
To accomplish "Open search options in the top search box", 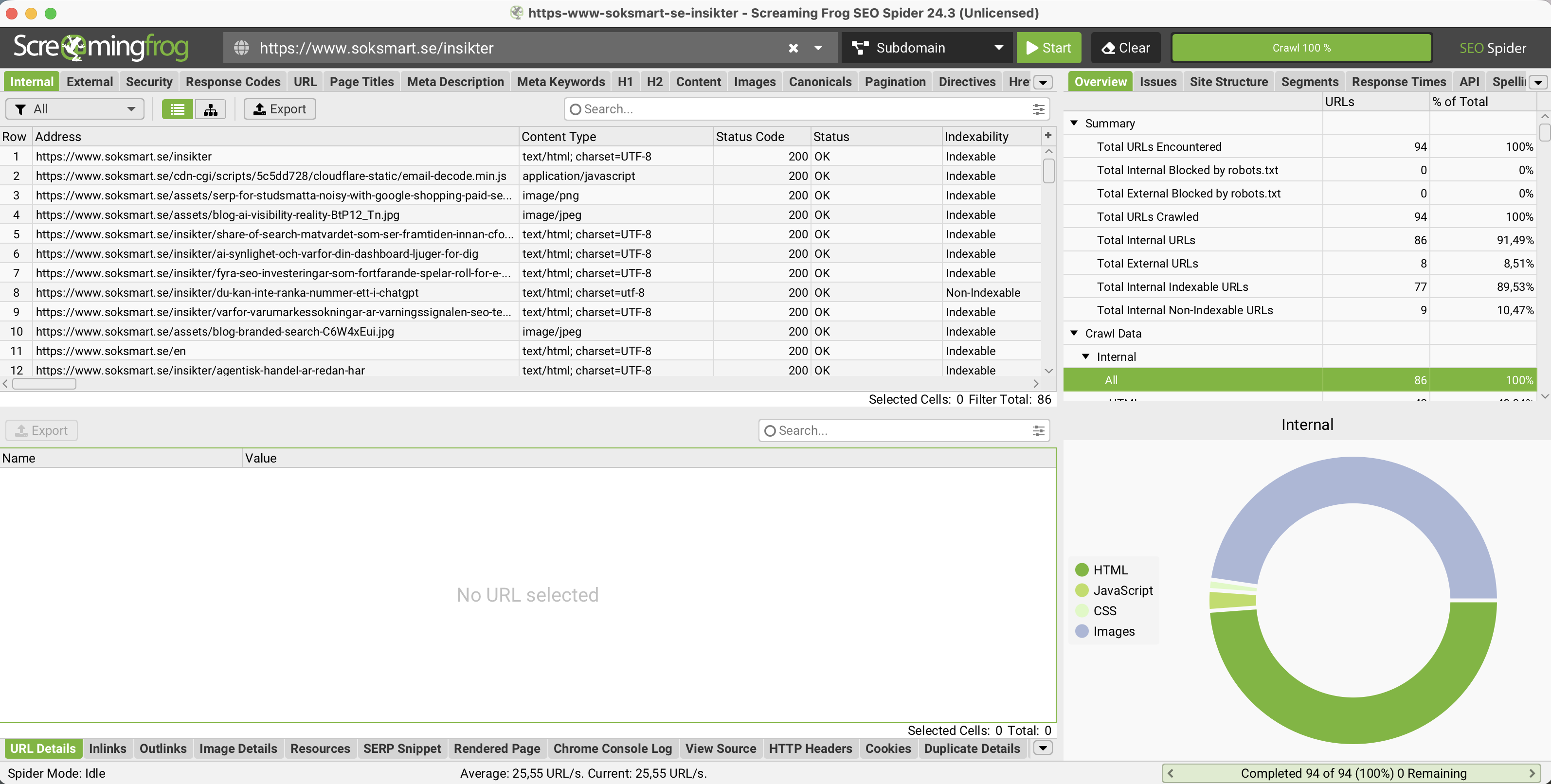I will (x=1039, y=109).
